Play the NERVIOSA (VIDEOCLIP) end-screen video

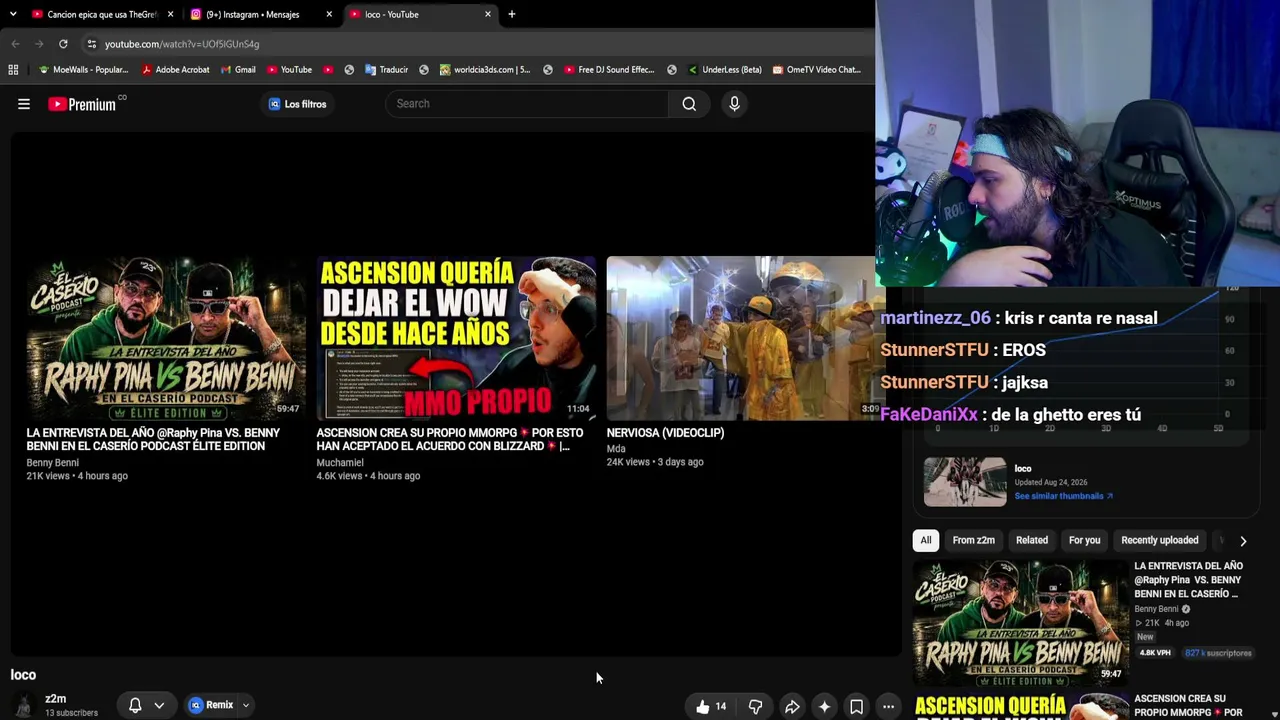(x=742, y=338)
